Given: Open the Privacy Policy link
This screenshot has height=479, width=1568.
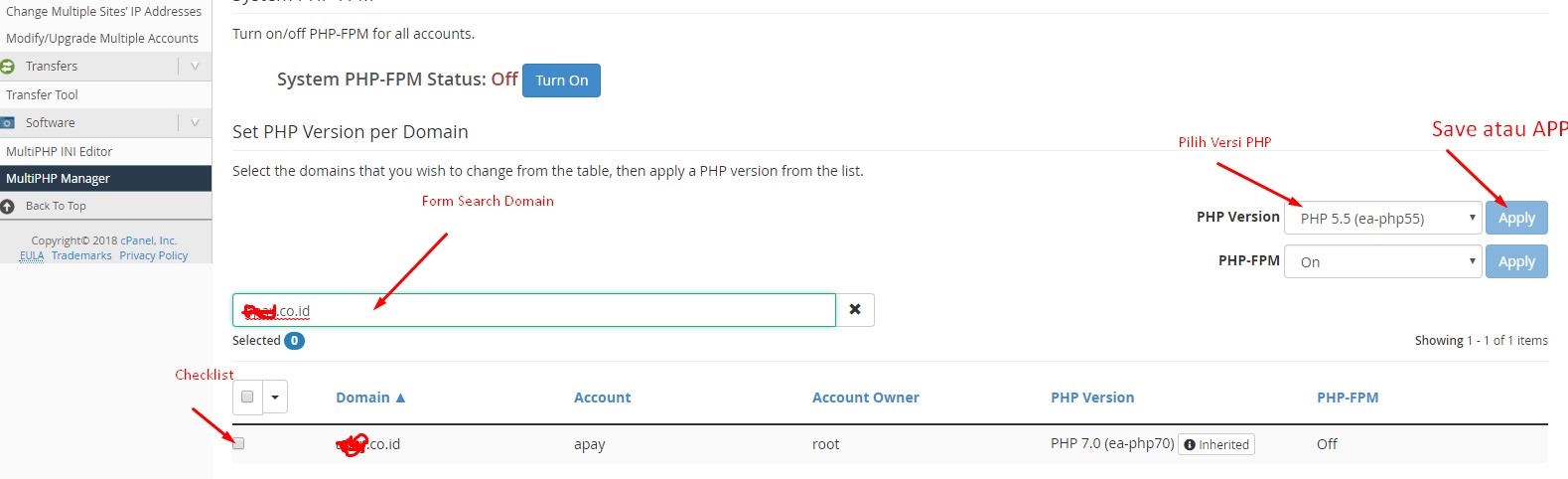Looking at the screenshot, I should 153,256.
